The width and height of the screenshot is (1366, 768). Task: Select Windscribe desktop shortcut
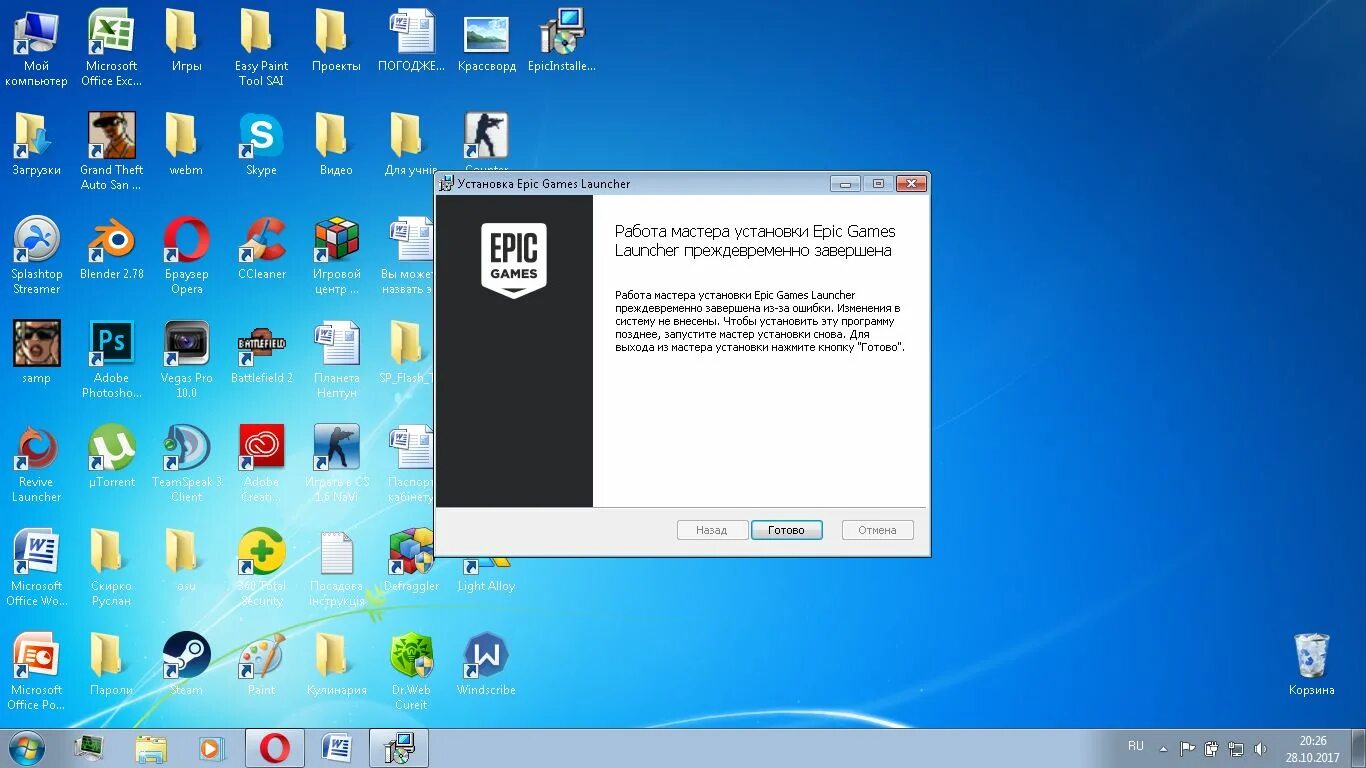(x=486, y=665)
